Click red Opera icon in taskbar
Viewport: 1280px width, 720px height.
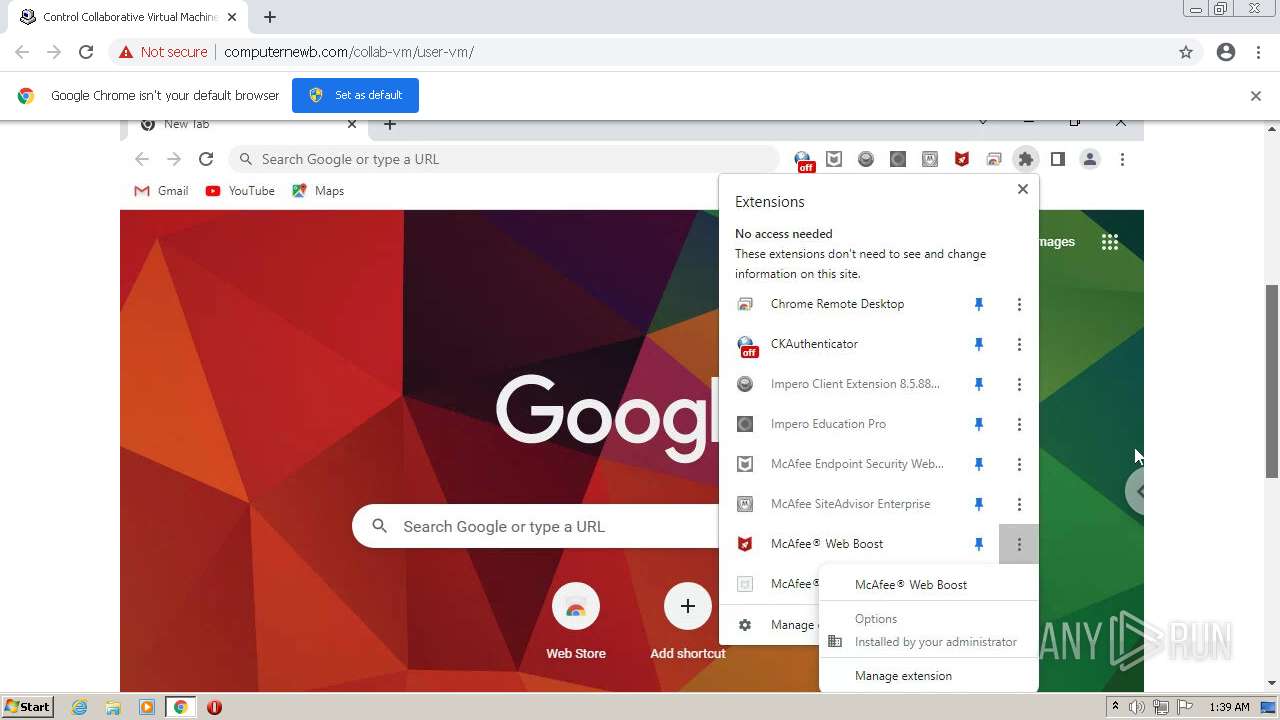[214, 707]
